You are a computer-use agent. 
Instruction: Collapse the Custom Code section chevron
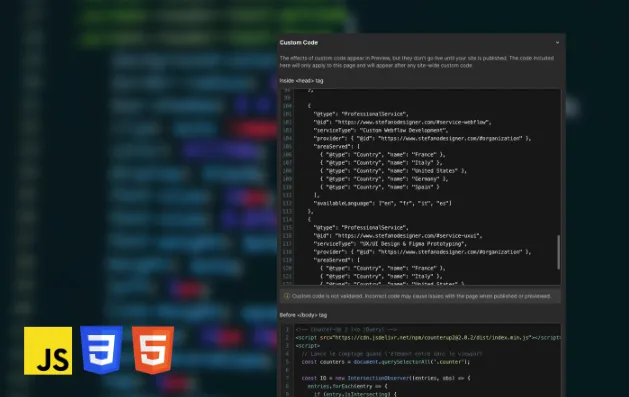pos(557,43)
